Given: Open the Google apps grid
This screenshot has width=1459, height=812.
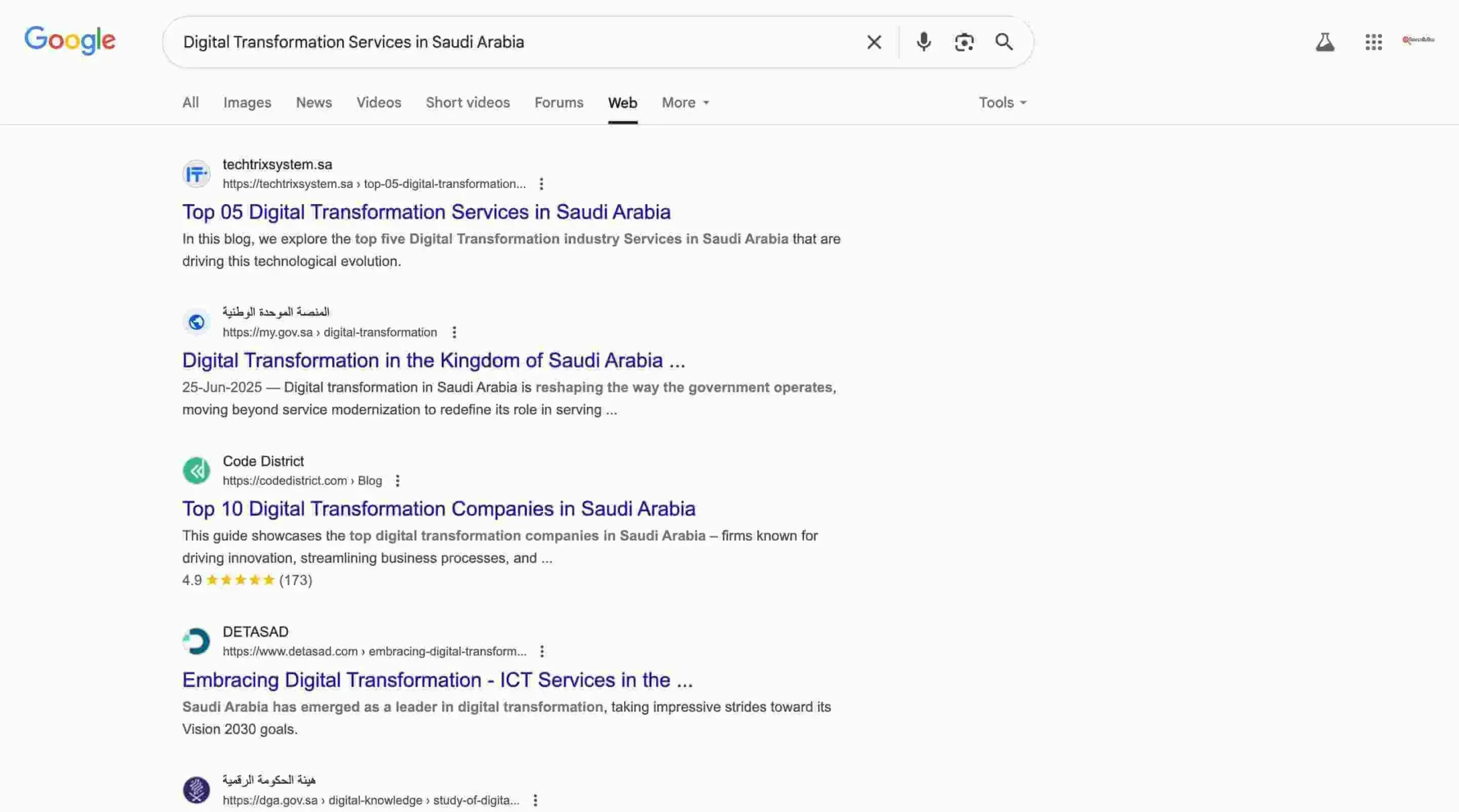Looking at the screenshot, I should [x=1374, y=42].
